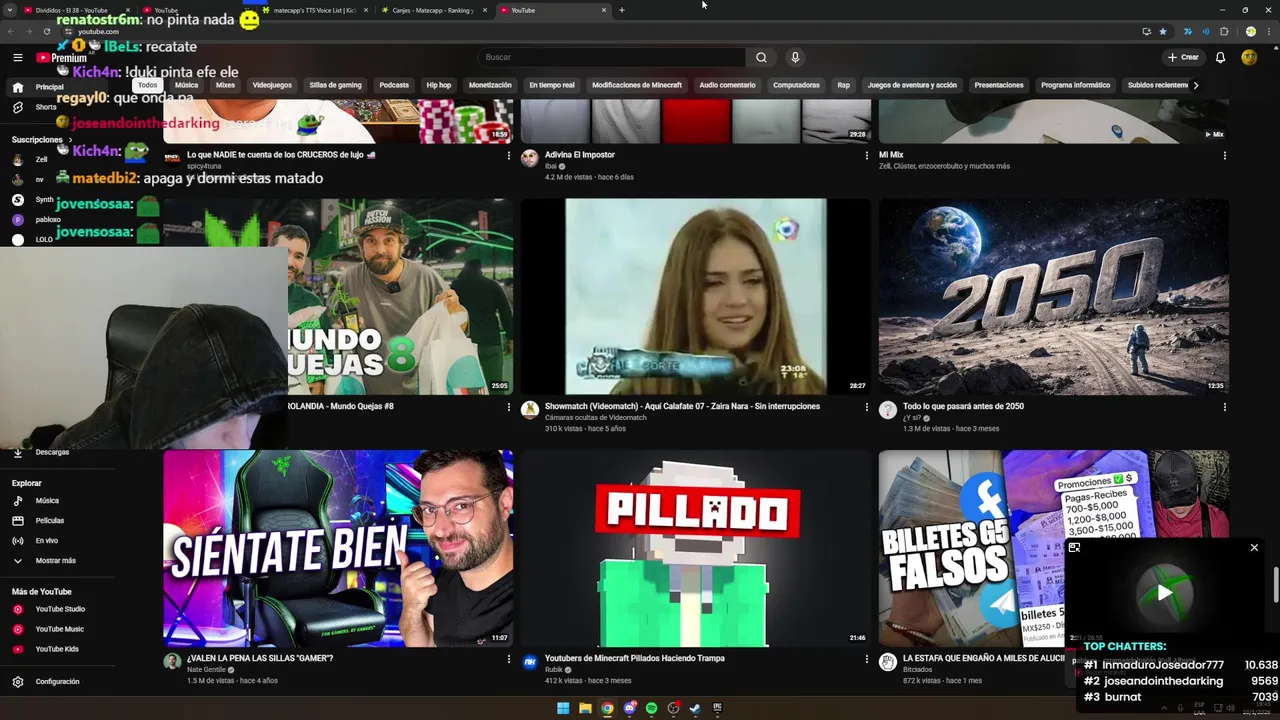The image size is (1280, 720).
Task: Open options for Las sillas gamer video
Action: point(508,659)
